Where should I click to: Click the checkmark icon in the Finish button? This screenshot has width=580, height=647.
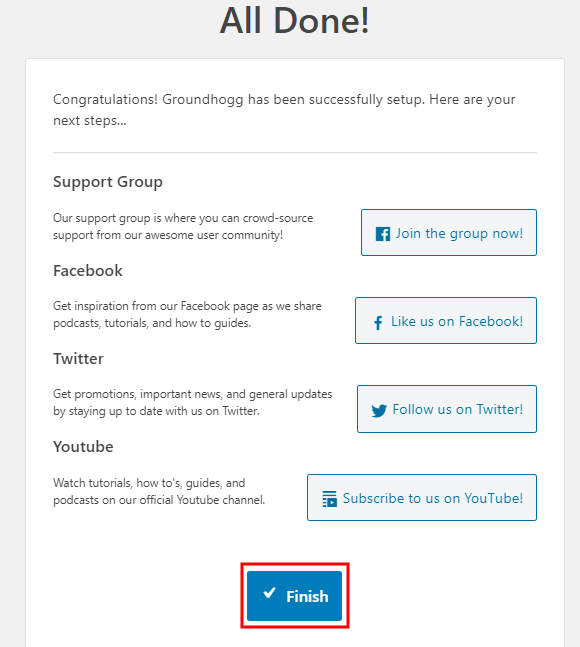(269, 593)
